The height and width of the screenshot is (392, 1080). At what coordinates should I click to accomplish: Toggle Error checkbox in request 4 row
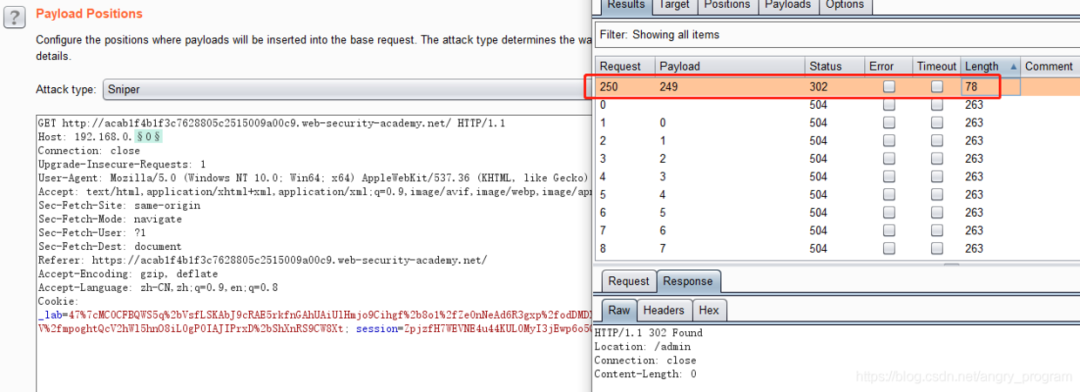tap(889, 176)
